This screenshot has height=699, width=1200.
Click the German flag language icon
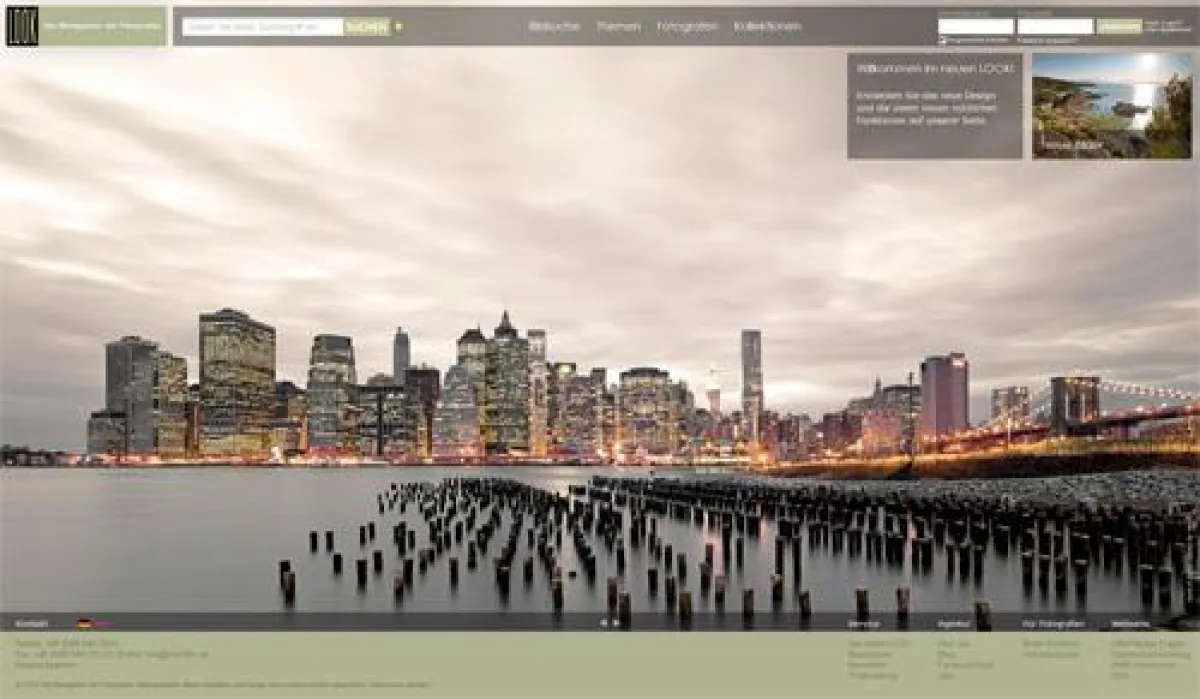tap(84, 623)
